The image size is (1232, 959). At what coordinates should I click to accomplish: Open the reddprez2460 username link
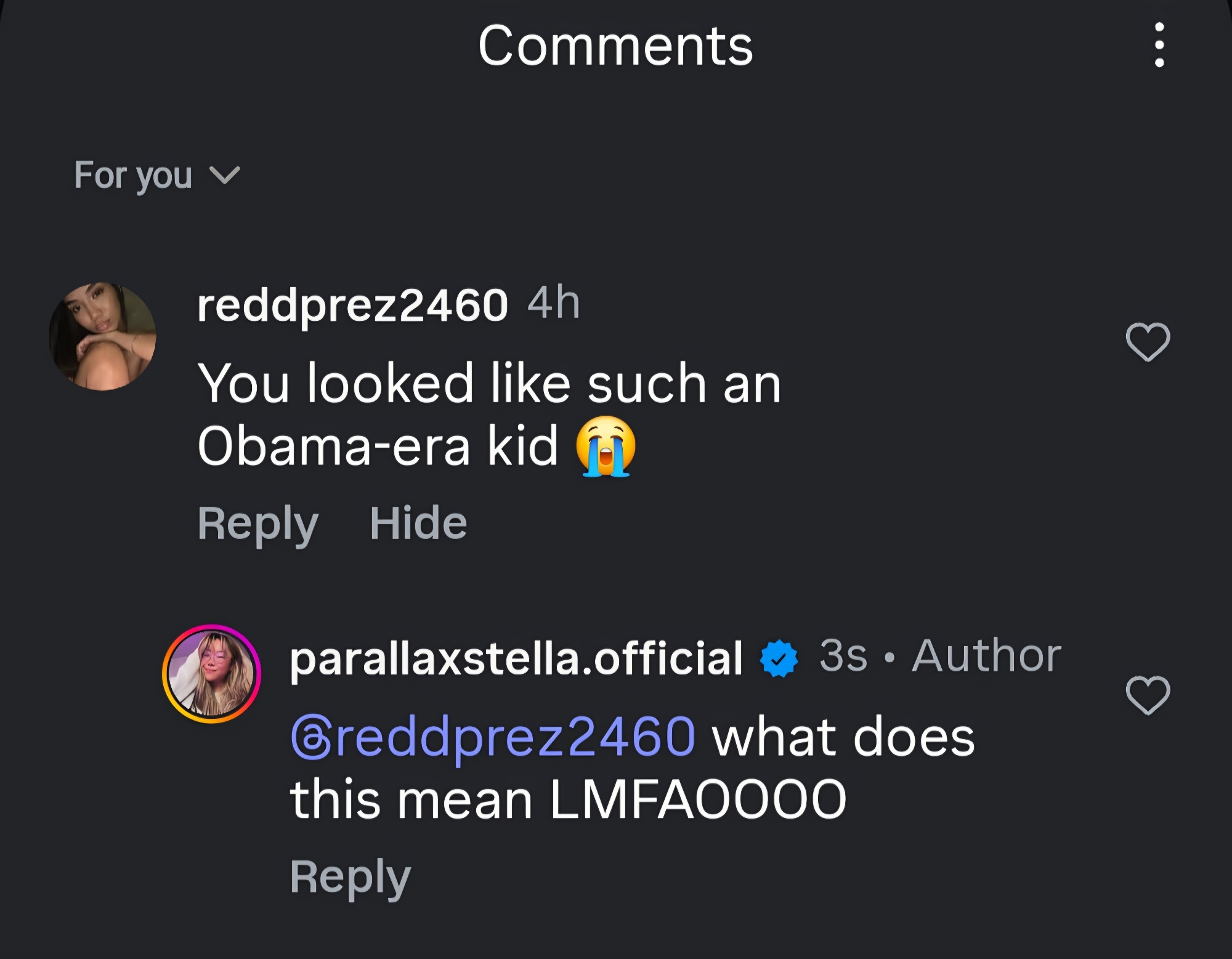point(352,305)
